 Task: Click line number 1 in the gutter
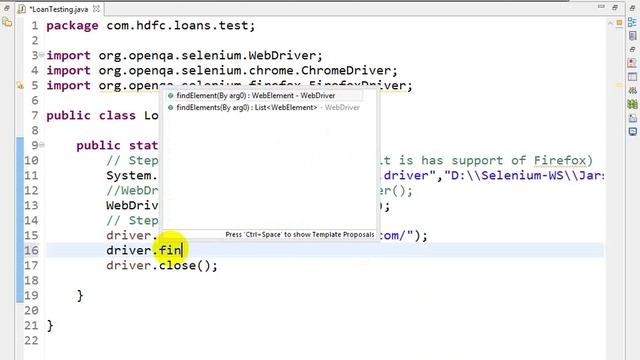[x=35, y=25]
